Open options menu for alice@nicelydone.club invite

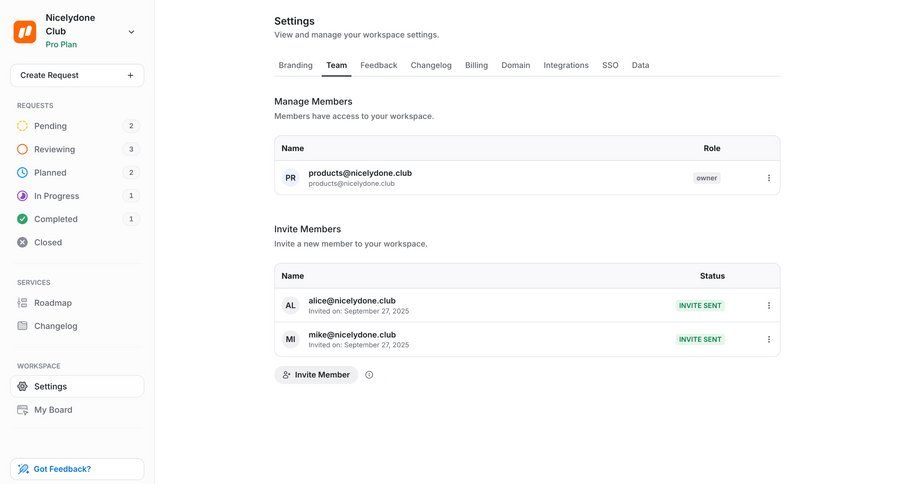(x=769, y=306)
